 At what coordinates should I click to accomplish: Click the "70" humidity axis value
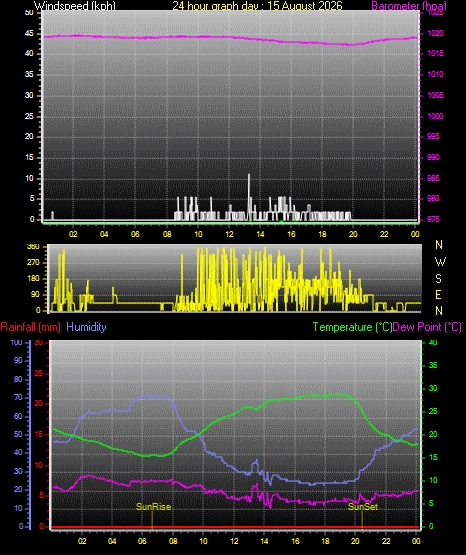click(x=18, y=397)
